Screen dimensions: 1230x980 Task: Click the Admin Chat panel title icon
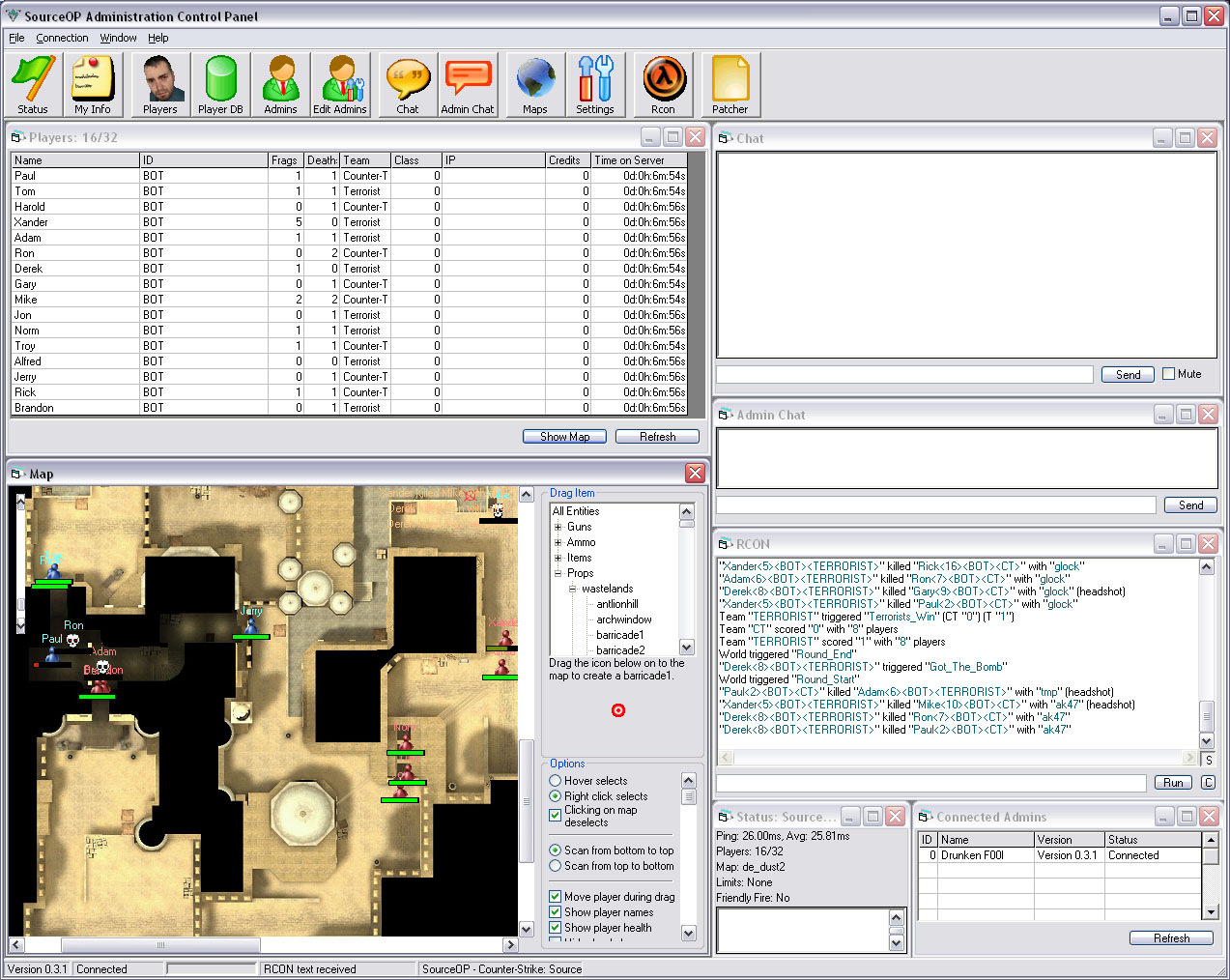pos(725,415)
